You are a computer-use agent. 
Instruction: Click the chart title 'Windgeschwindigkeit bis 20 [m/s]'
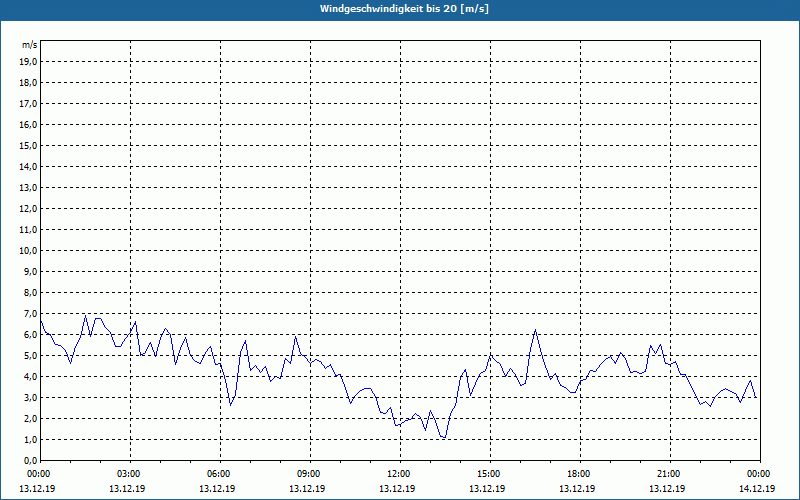pyautogui.click(x=405, y=9)
